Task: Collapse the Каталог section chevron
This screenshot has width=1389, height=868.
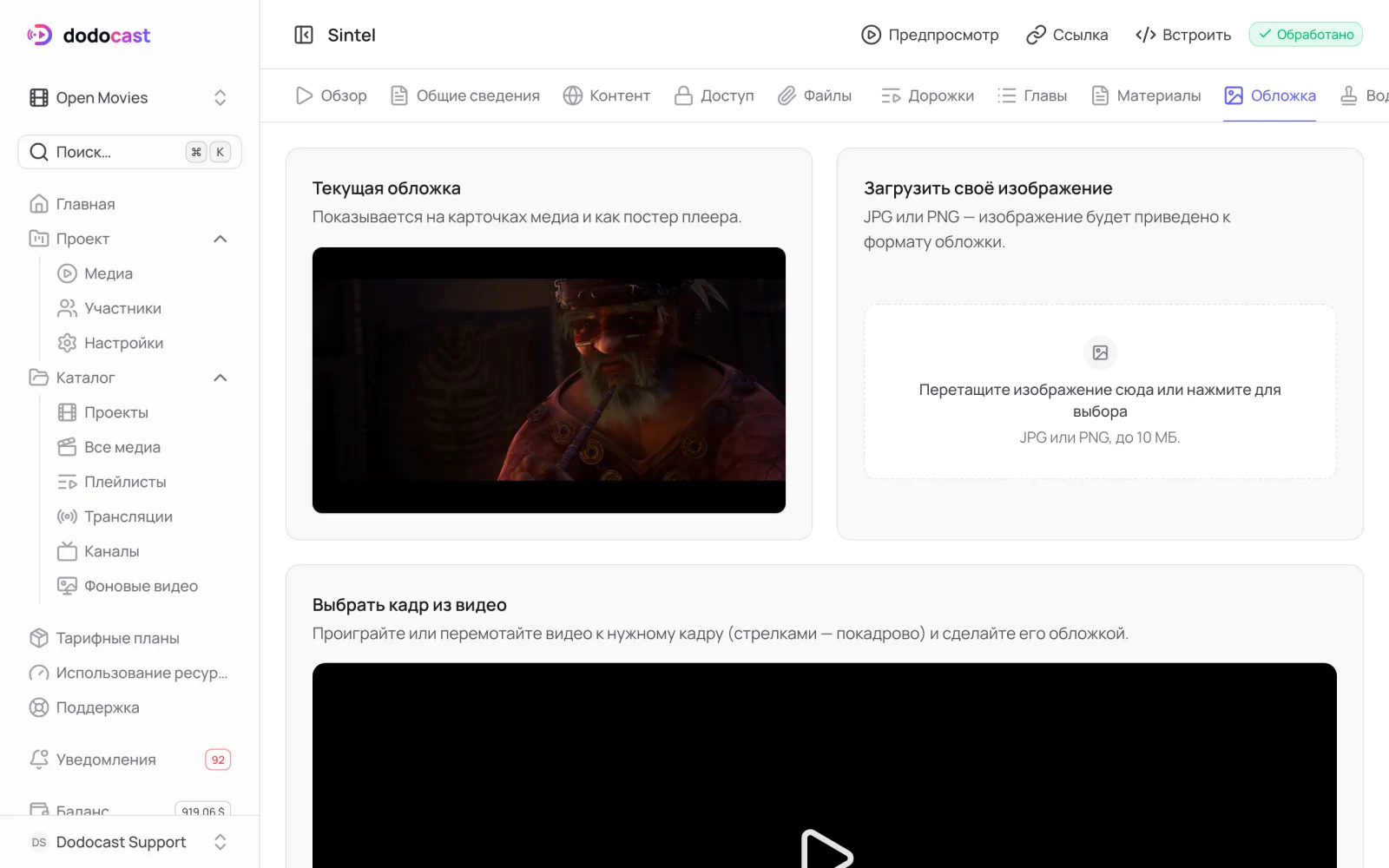Action: coord(221,378)
